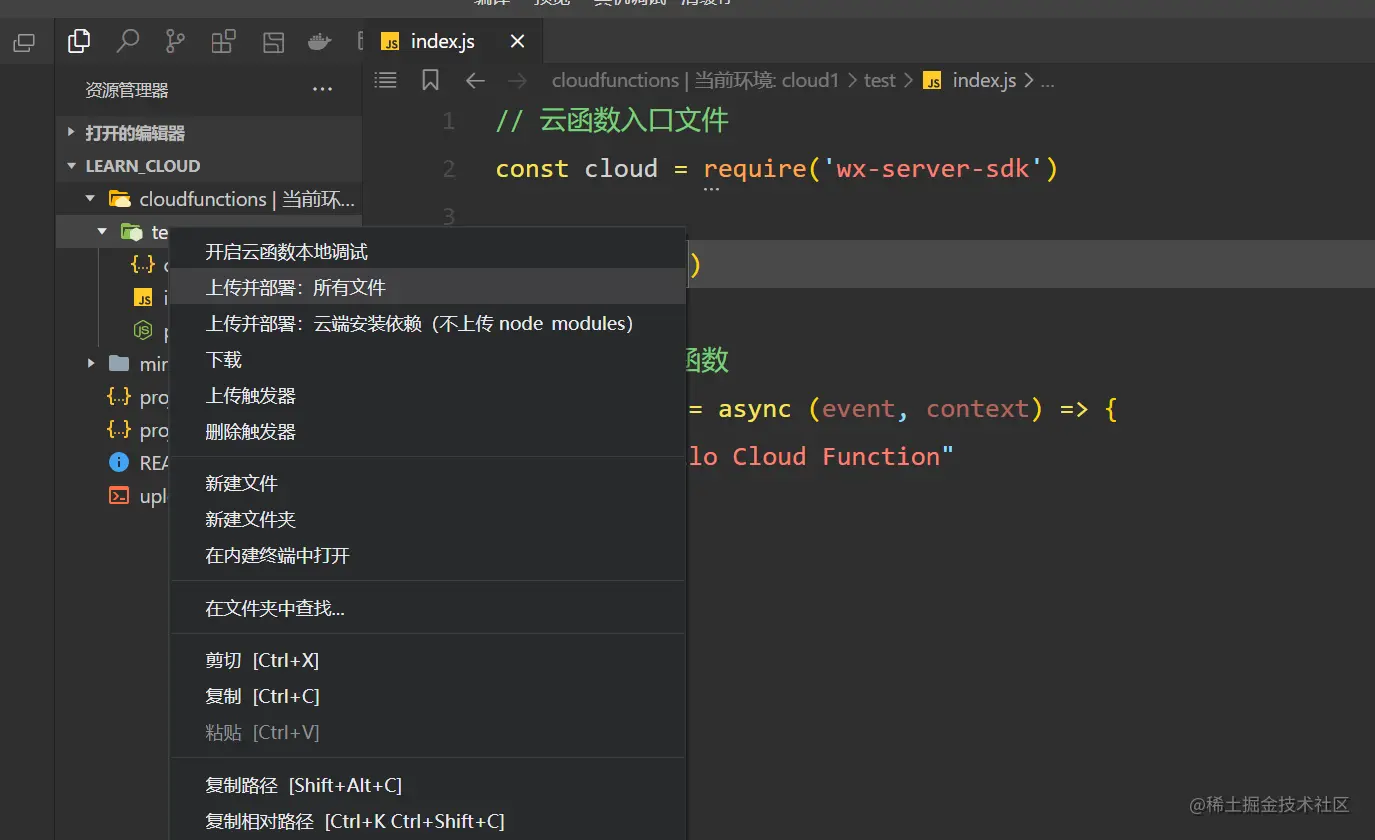1375x840 pixels.
Task: Select 删除触发器 in the context menu
Action: (x=428, y=432)
